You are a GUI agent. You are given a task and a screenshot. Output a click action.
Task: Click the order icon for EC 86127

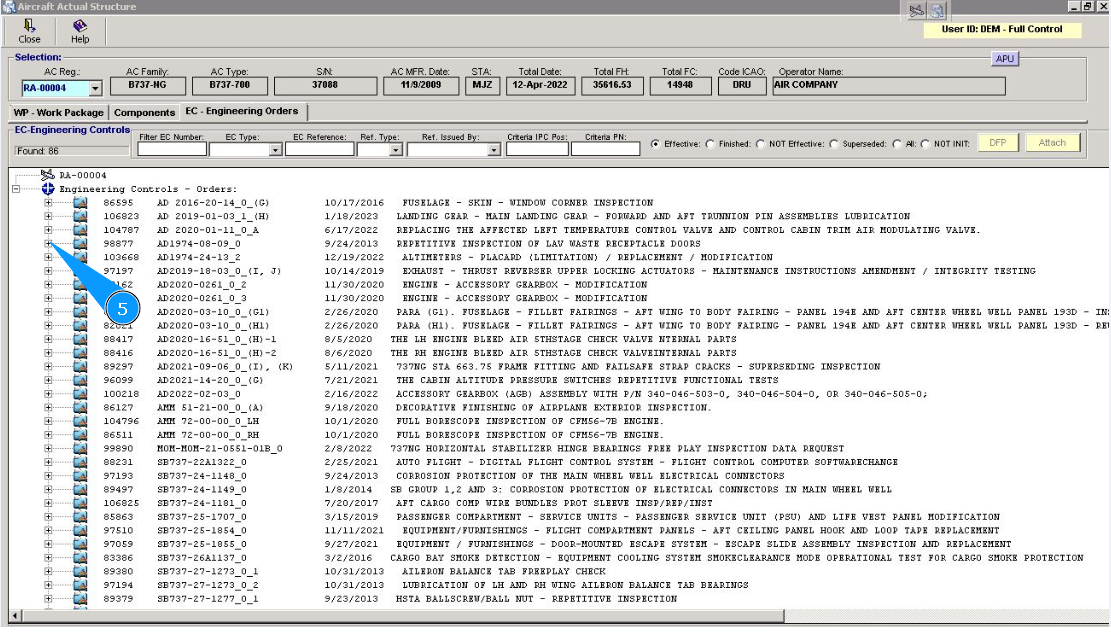point(80,408)
